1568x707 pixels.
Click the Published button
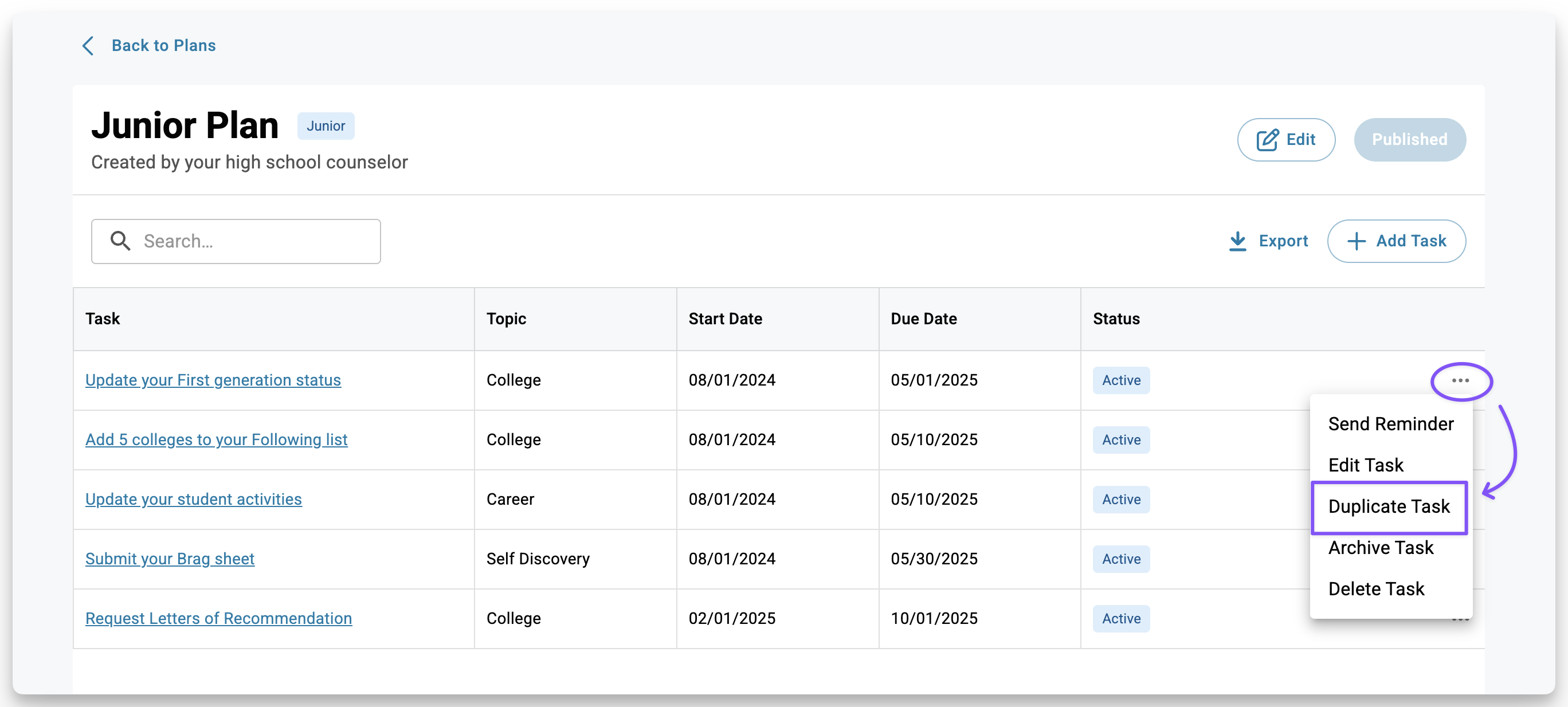point(1409,140)
